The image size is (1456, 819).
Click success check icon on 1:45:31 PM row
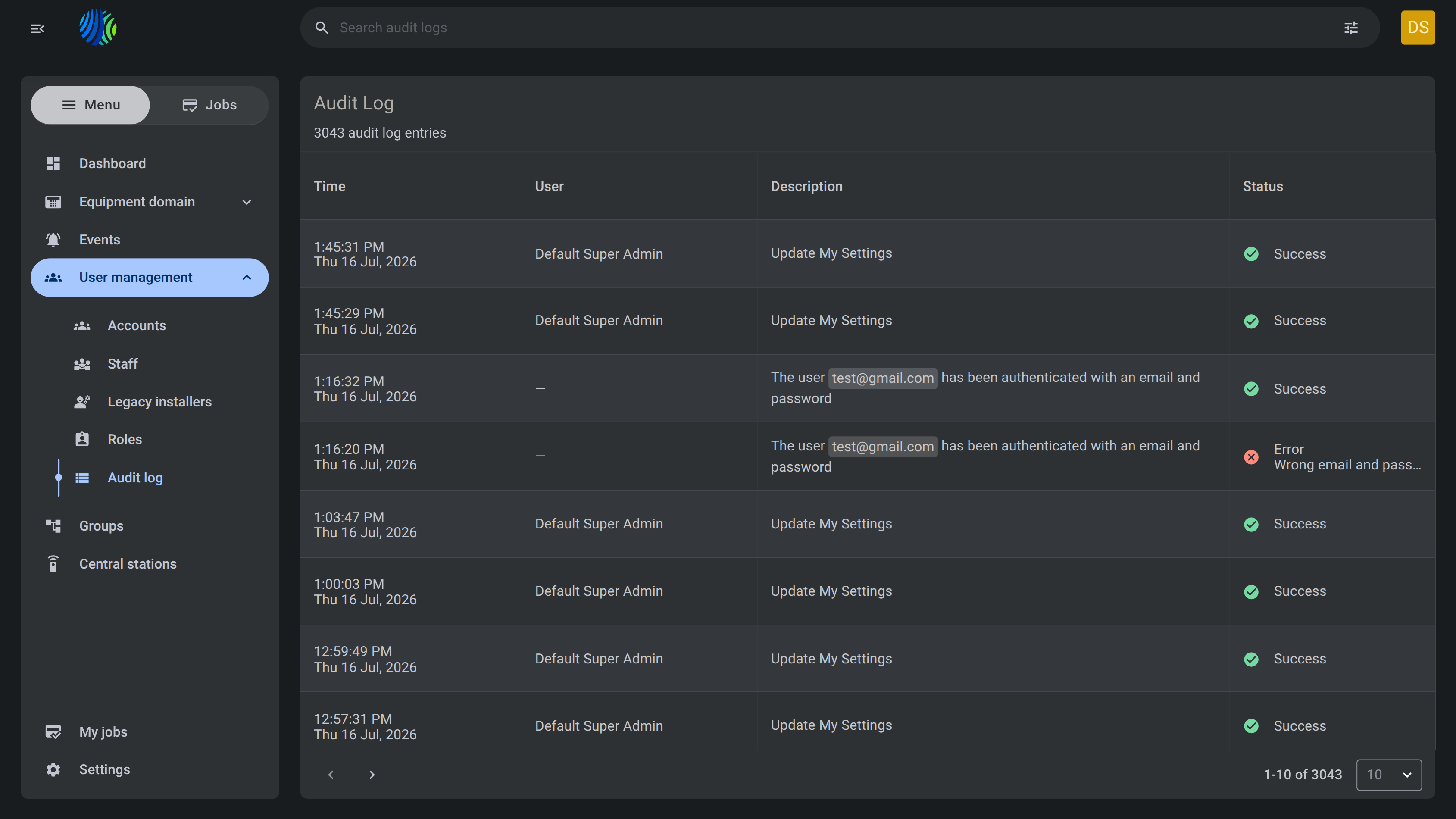[x=1251, y=254]
